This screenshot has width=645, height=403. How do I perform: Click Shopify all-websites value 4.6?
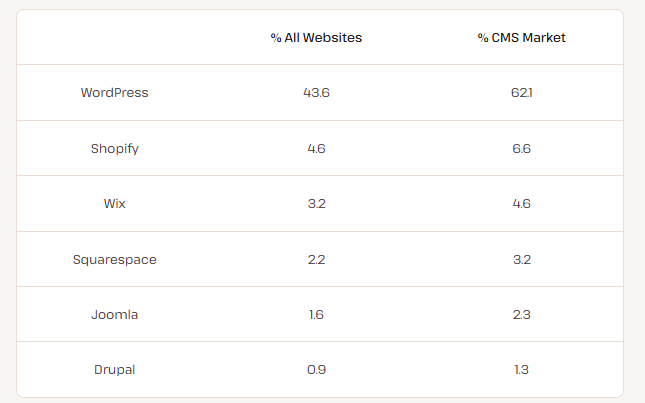click(316, 149)
